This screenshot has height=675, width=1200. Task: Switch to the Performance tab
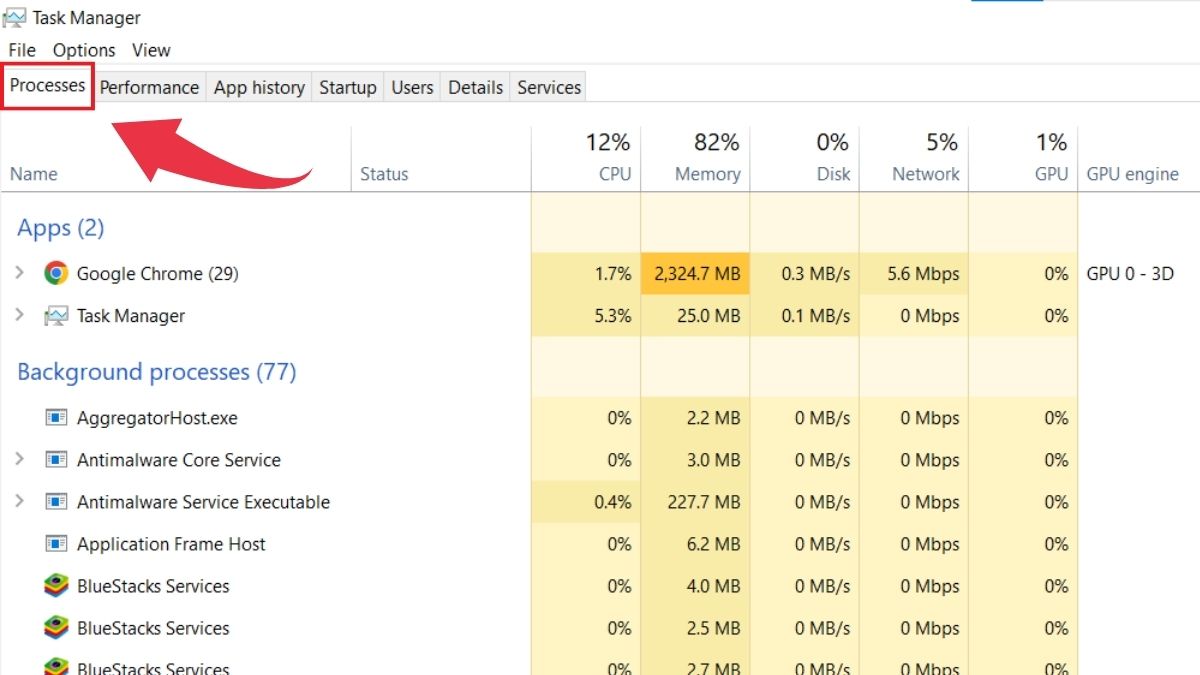pyautogui.click(x=149, y=87)
